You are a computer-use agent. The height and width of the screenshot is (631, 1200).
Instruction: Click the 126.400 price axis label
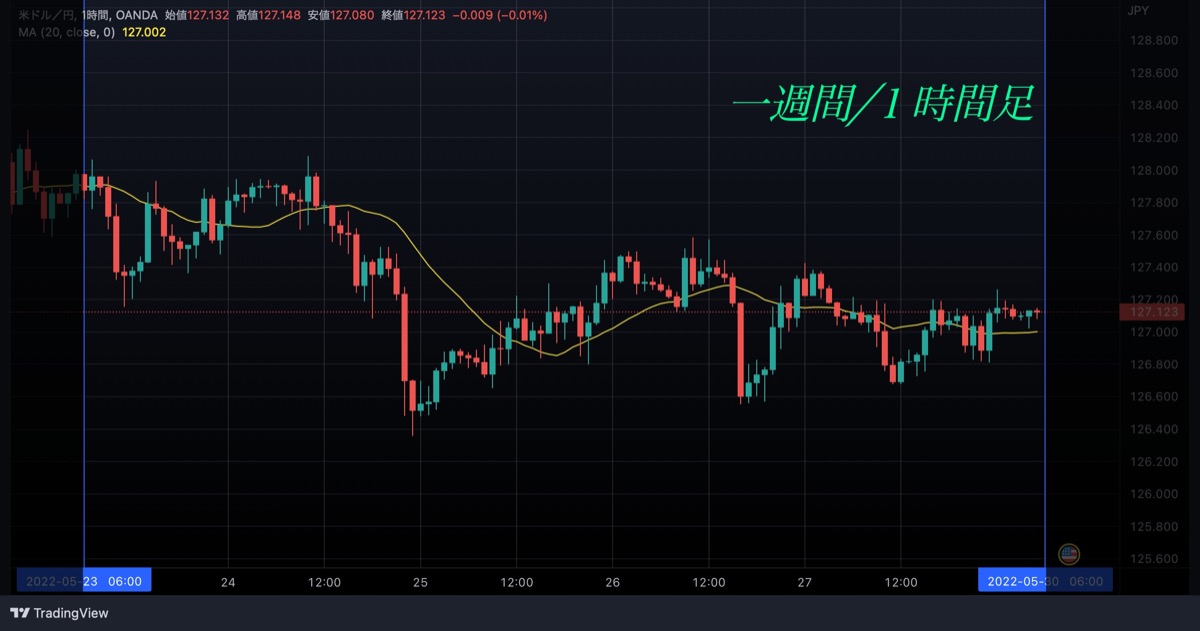(1152, 429)
